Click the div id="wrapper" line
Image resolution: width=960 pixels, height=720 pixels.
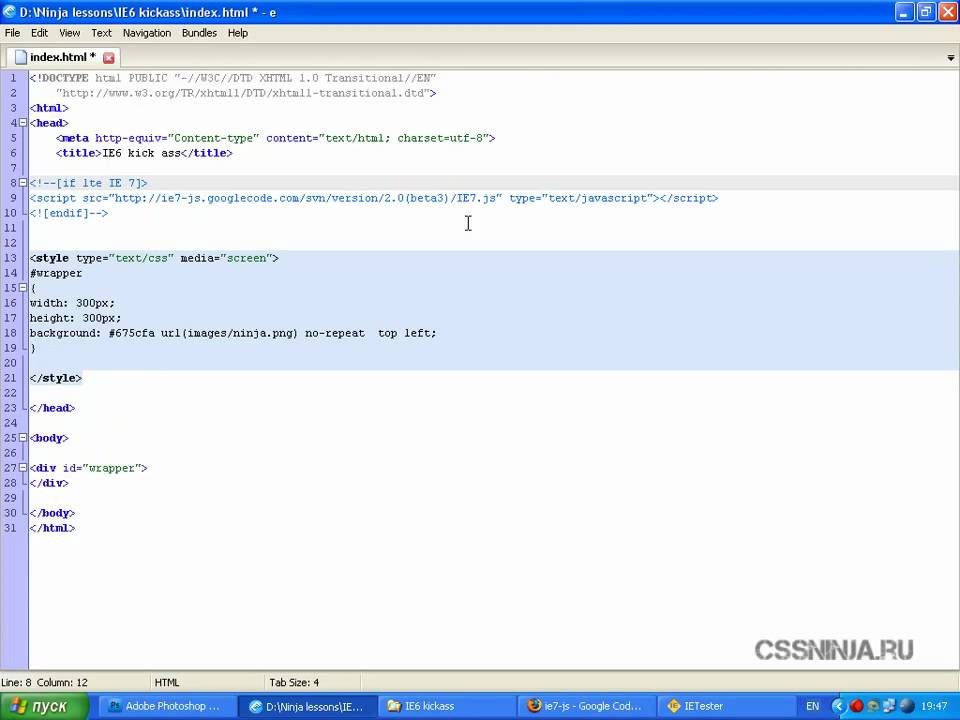tap(88, 468)
